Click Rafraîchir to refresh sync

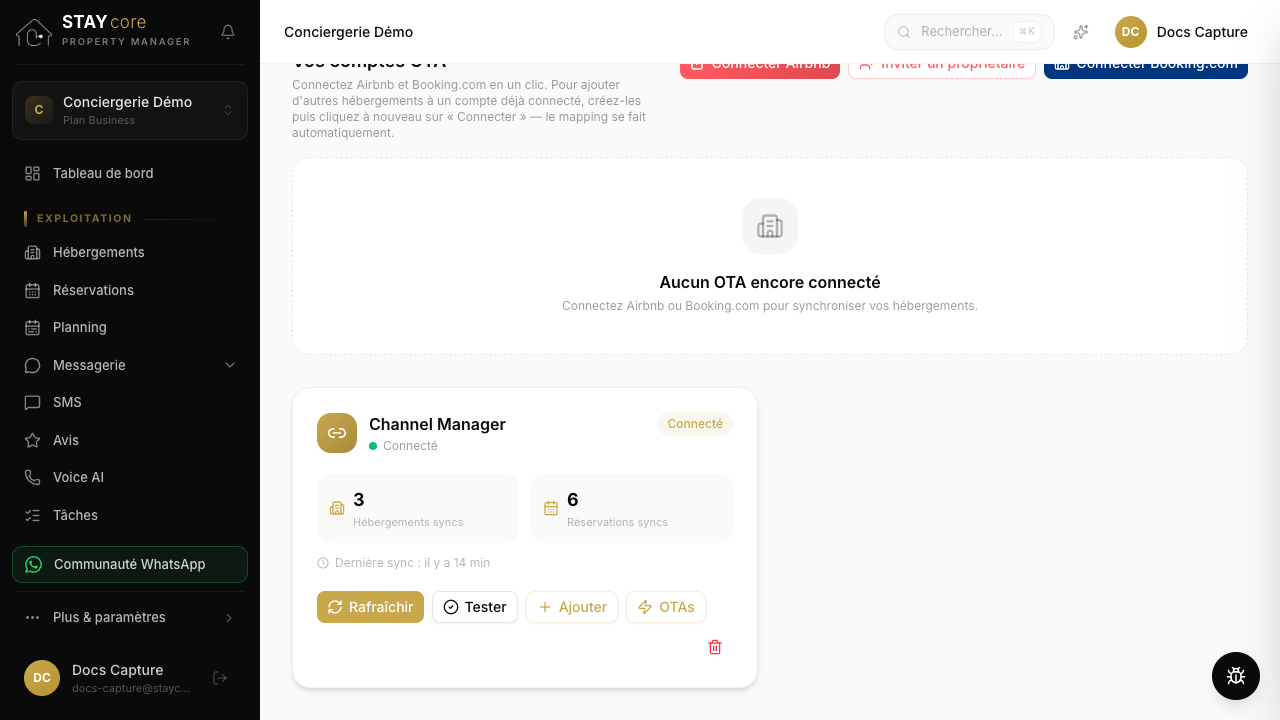coord(371,607)
